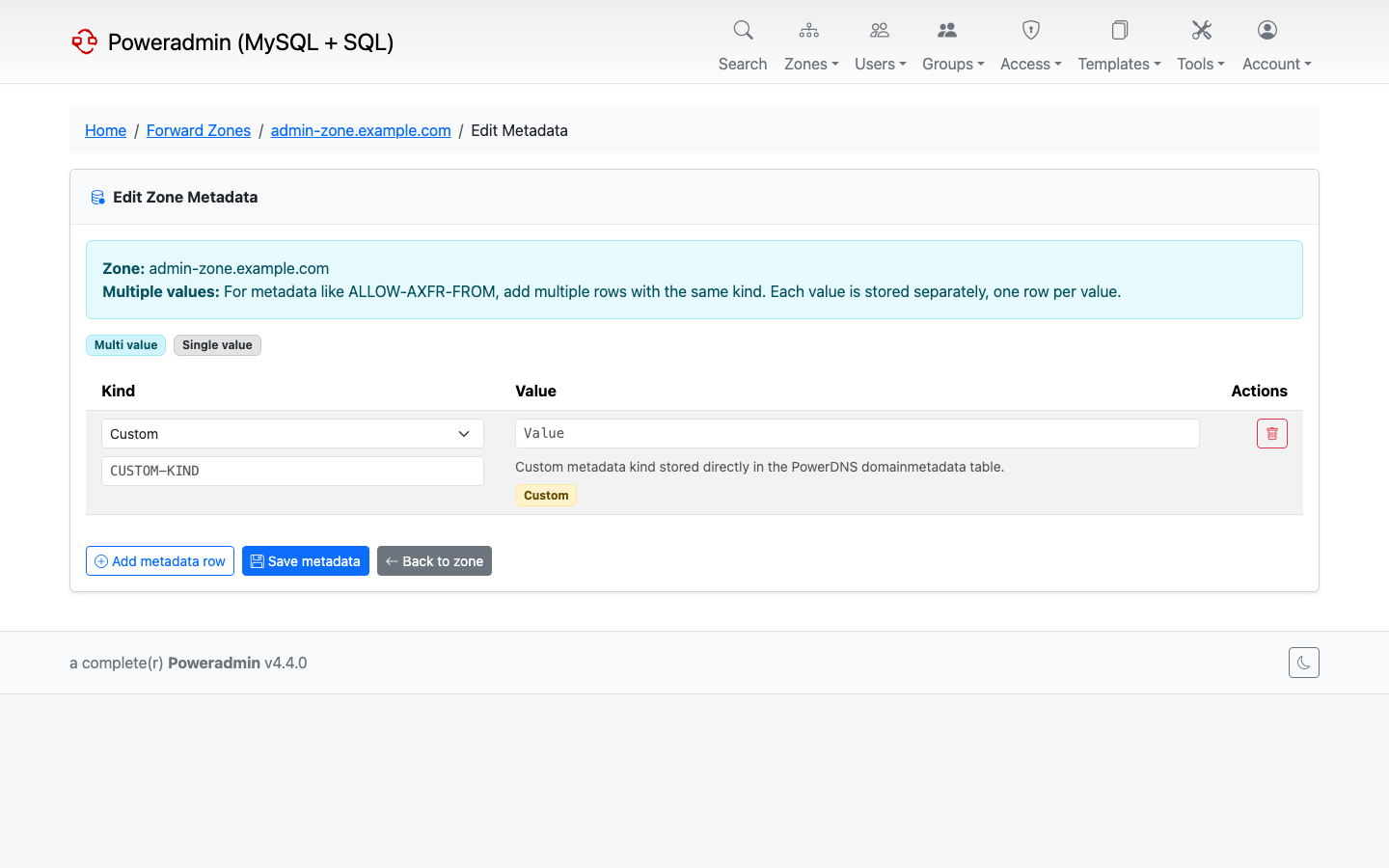Open Poweradmin (MySQL + SQL) title link

[251, 41]
